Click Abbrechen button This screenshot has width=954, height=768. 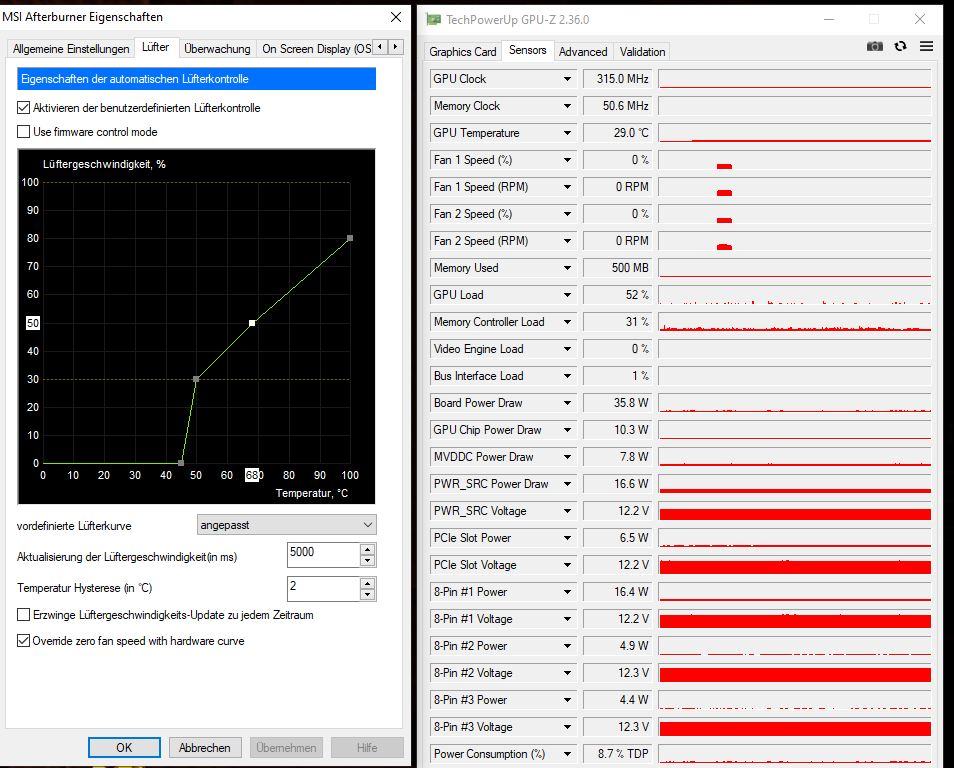[204, 747]
